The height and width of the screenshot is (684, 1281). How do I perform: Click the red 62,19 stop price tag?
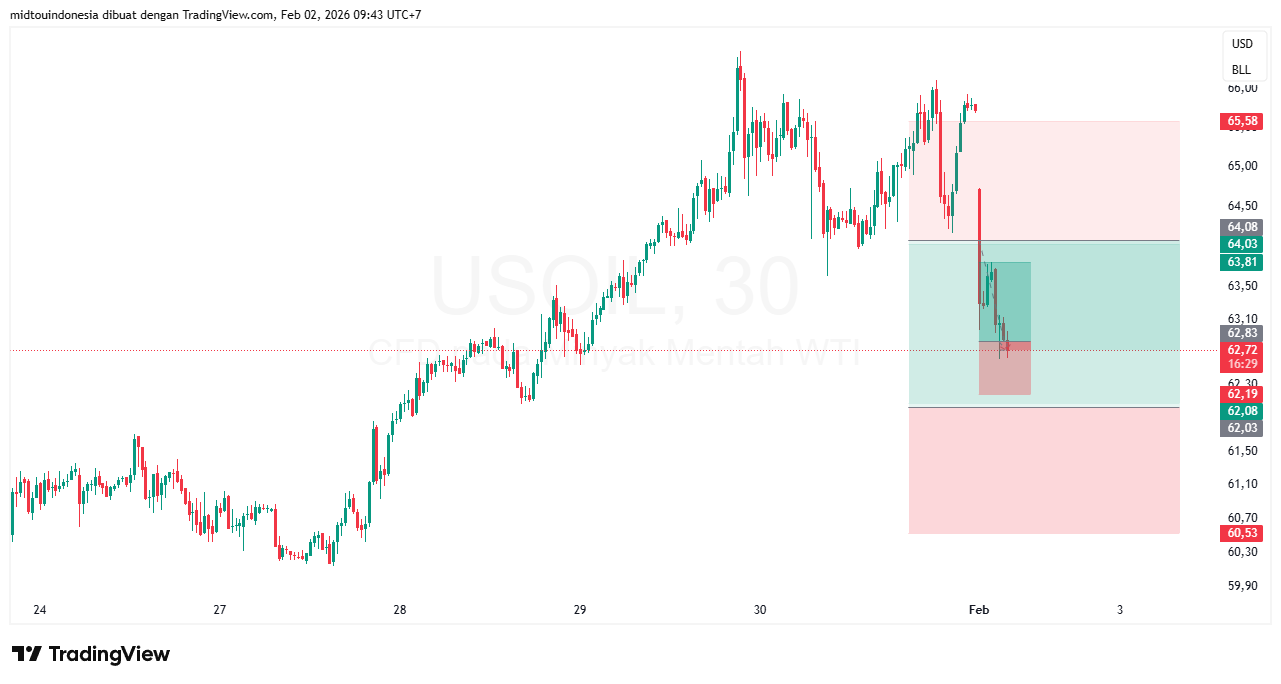pyautogui.click(x=1241, y=394)
